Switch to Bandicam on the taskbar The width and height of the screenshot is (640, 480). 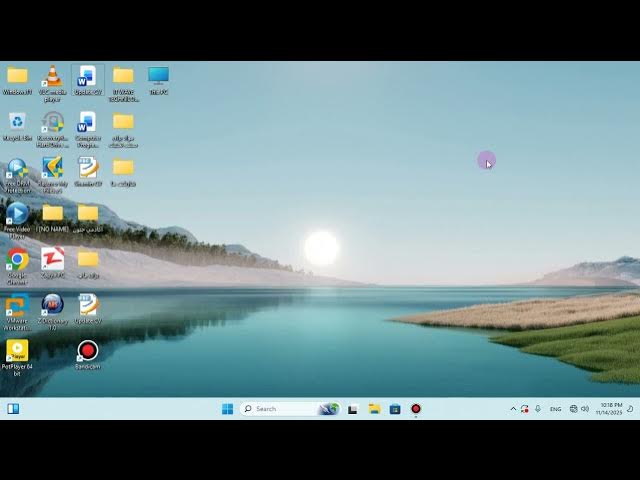pos(416,409)
